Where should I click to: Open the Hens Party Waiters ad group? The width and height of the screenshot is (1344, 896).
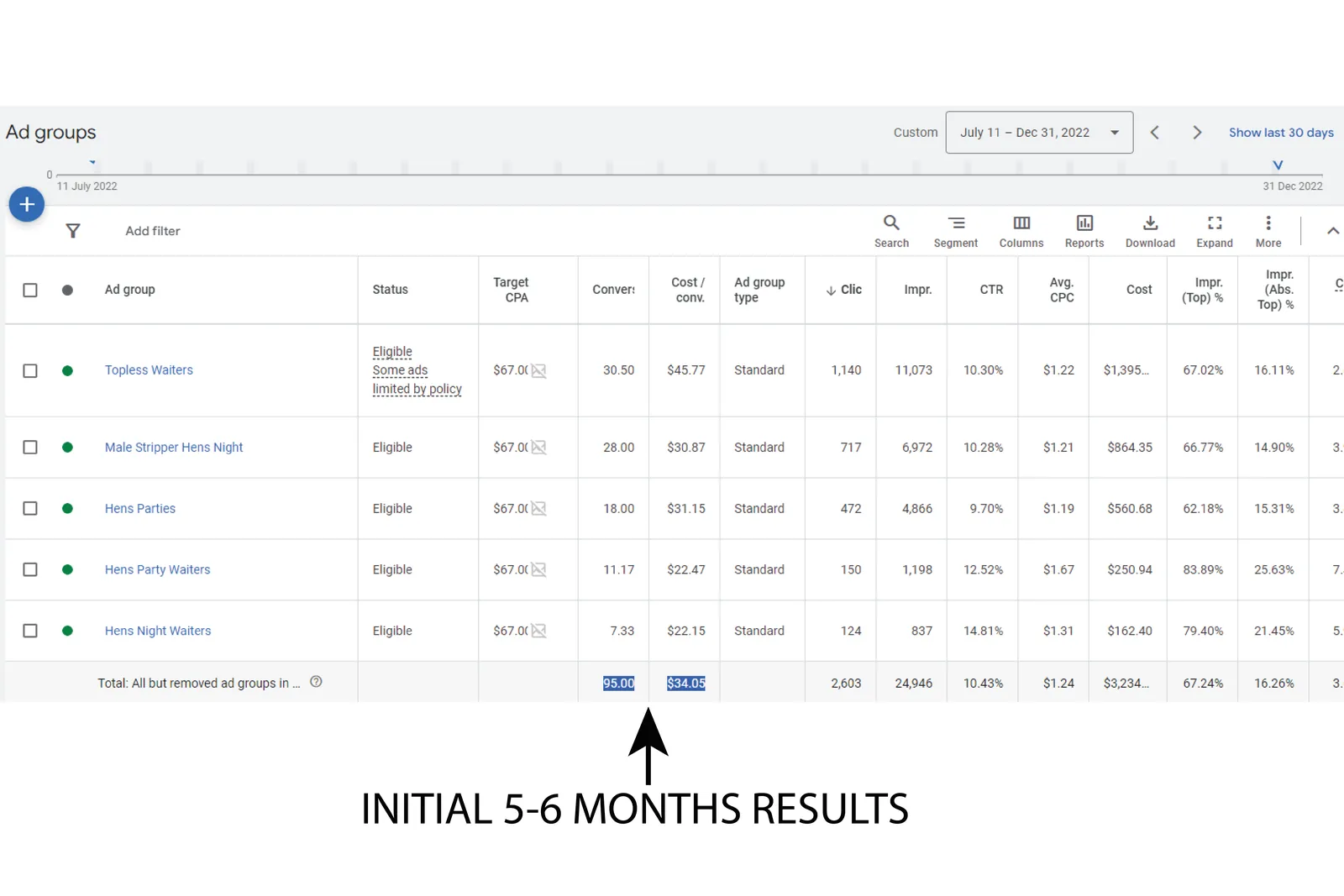tap(157, 569)
